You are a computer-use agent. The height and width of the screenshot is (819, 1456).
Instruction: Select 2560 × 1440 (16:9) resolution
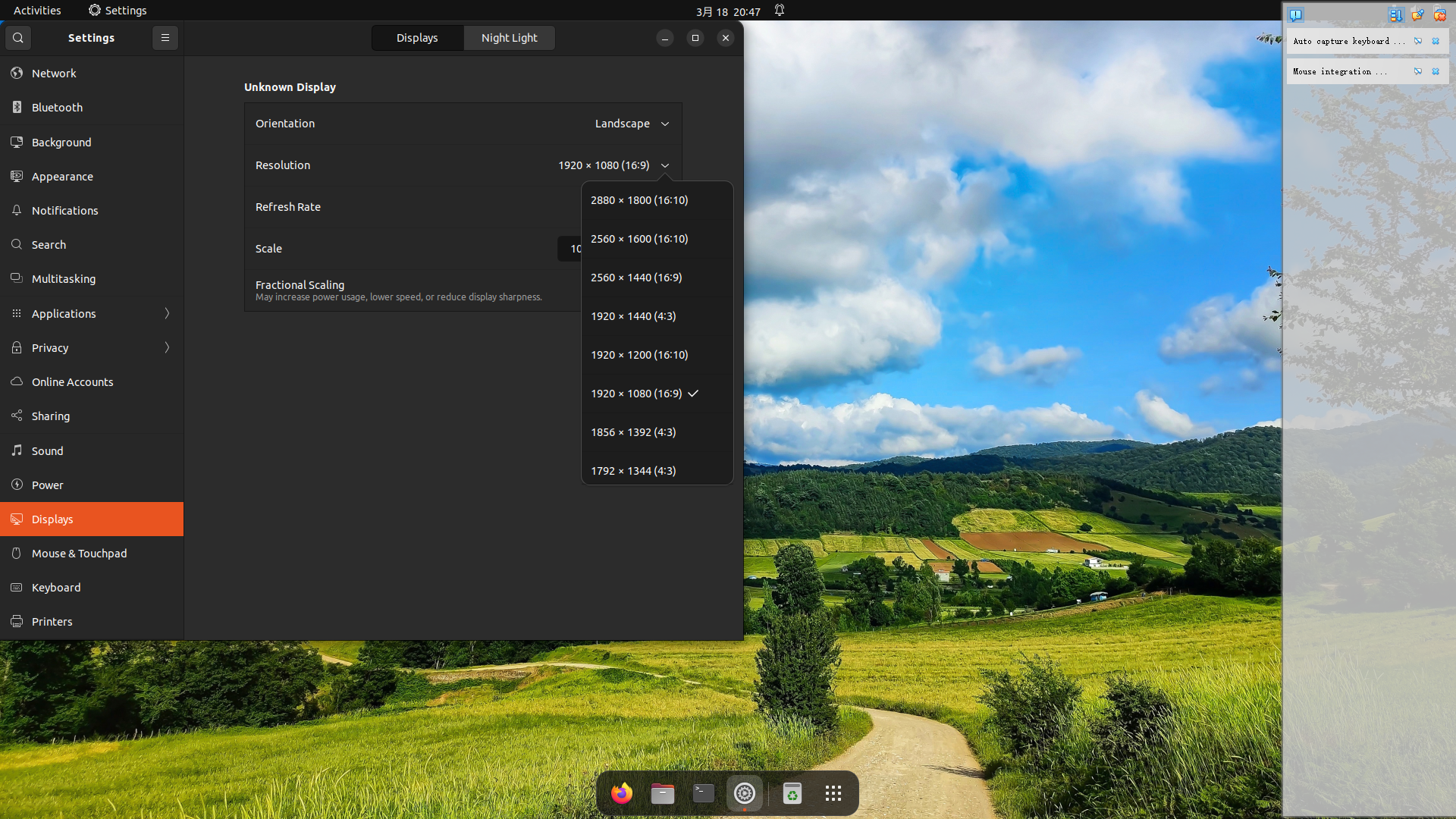coord(636,278)
